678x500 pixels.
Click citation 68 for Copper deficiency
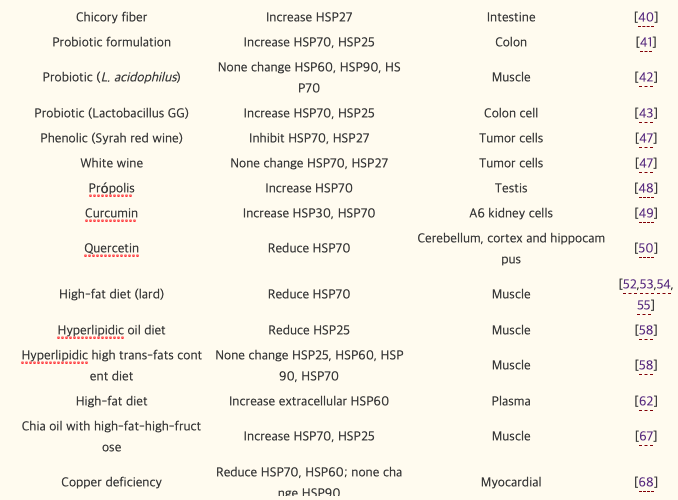pyautogui.click(x=646, y=482)
